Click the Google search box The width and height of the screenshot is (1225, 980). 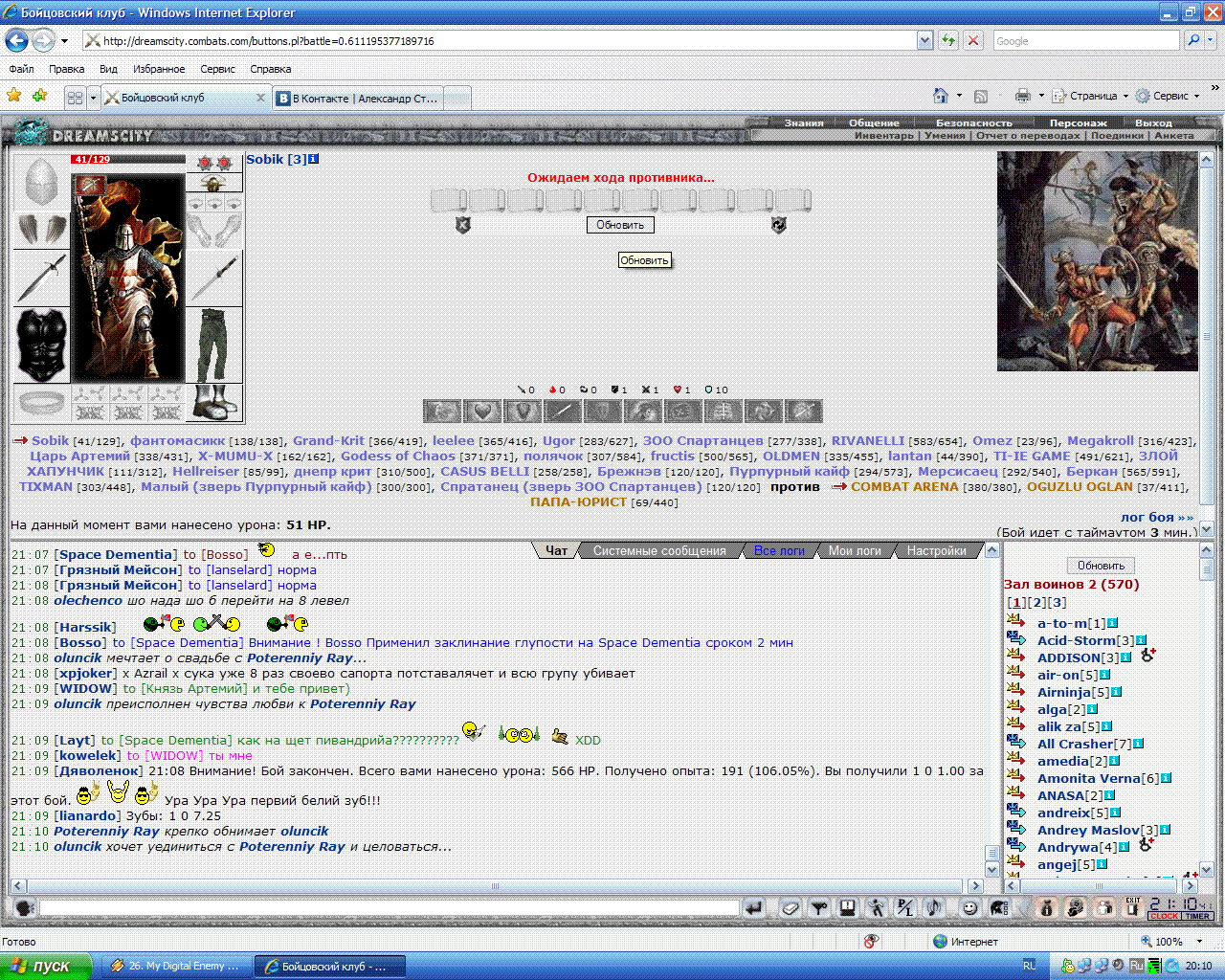pos(1087,41)
